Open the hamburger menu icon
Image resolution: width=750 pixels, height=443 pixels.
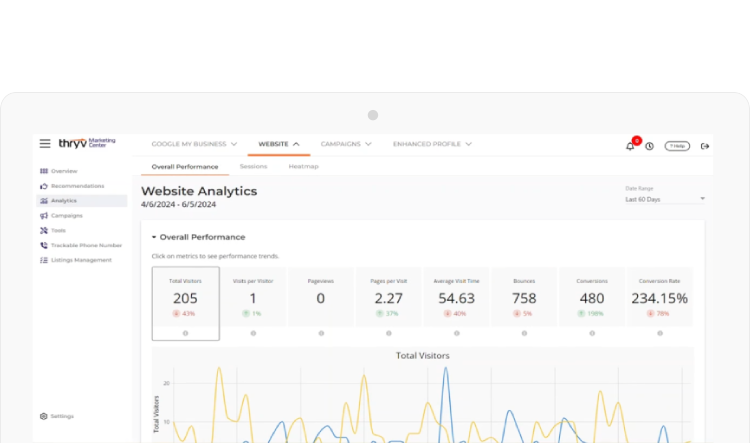pyautogui.click(x=45, y=144)
